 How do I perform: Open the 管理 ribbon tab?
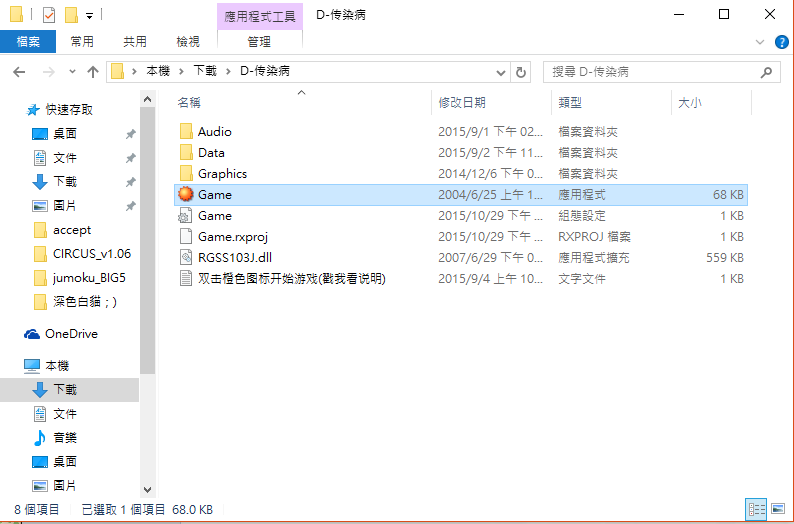click(x=260, y=42)
